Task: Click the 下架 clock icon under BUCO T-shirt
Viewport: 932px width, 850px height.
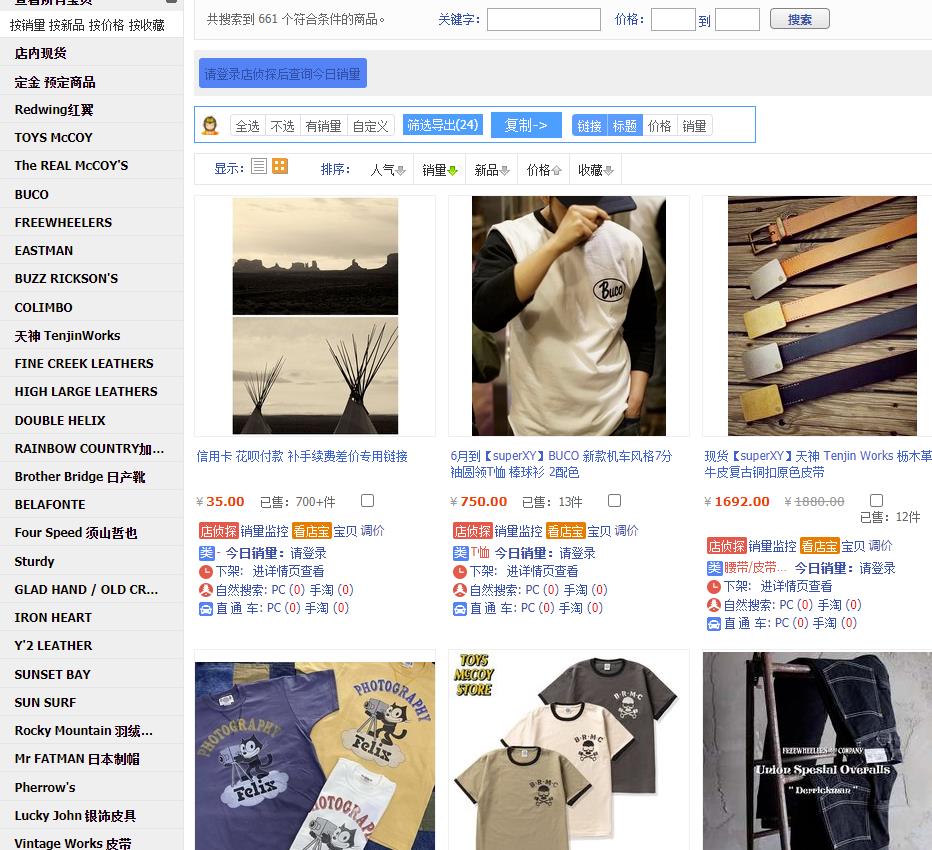Action: [x=460, y=572]
